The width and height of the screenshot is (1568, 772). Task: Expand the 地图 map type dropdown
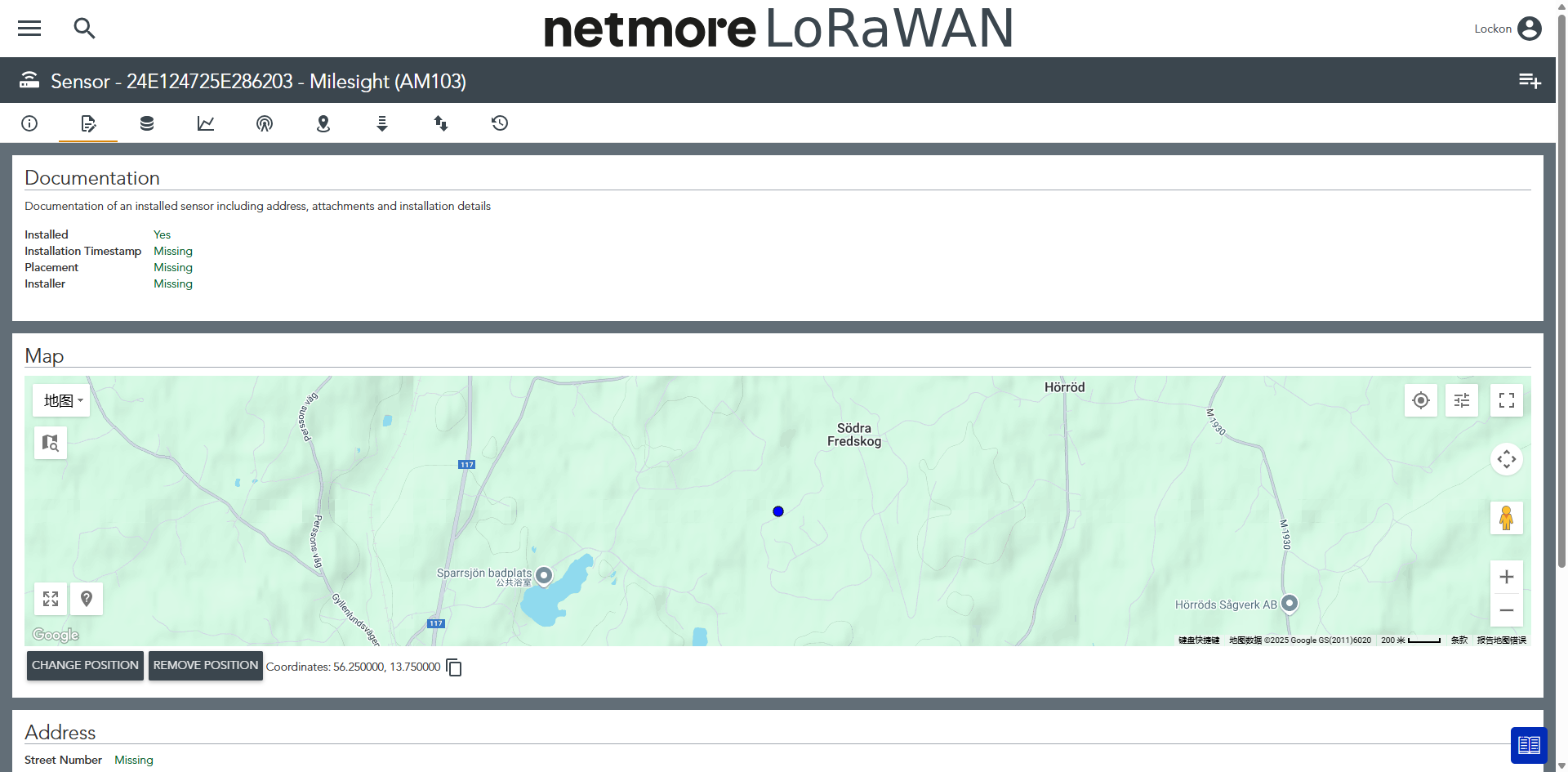coord(62,400)
